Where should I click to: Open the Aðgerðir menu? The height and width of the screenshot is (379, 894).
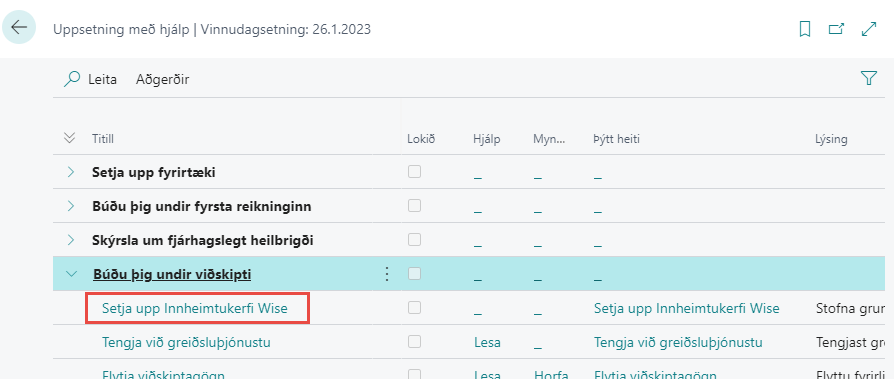coord(162,79)
